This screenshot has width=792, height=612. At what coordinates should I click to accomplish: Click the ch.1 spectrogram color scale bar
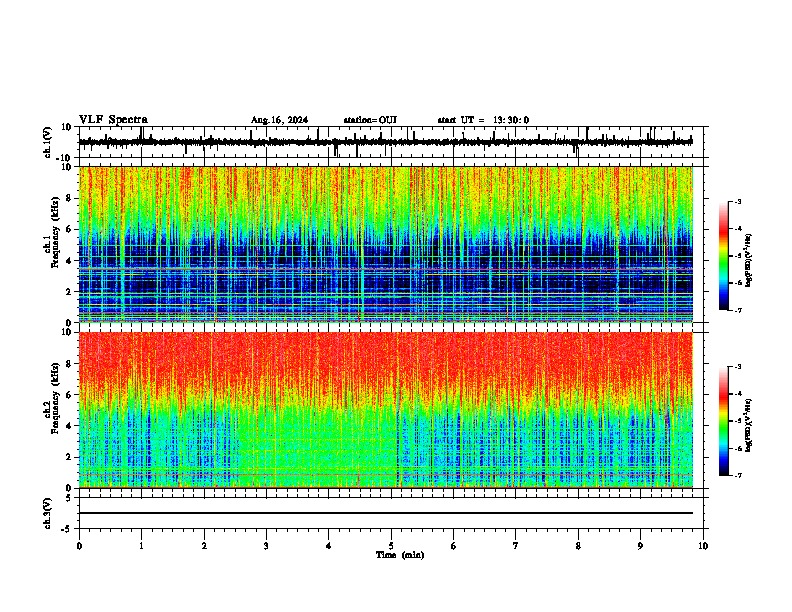(x=724, y=256)
